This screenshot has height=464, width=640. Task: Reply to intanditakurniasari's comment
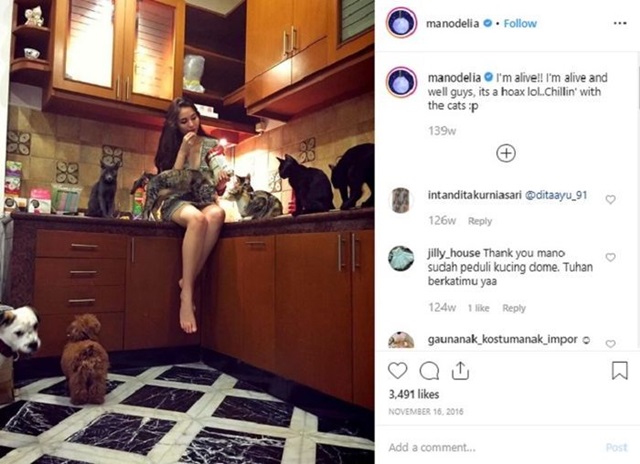pos(480,221)
